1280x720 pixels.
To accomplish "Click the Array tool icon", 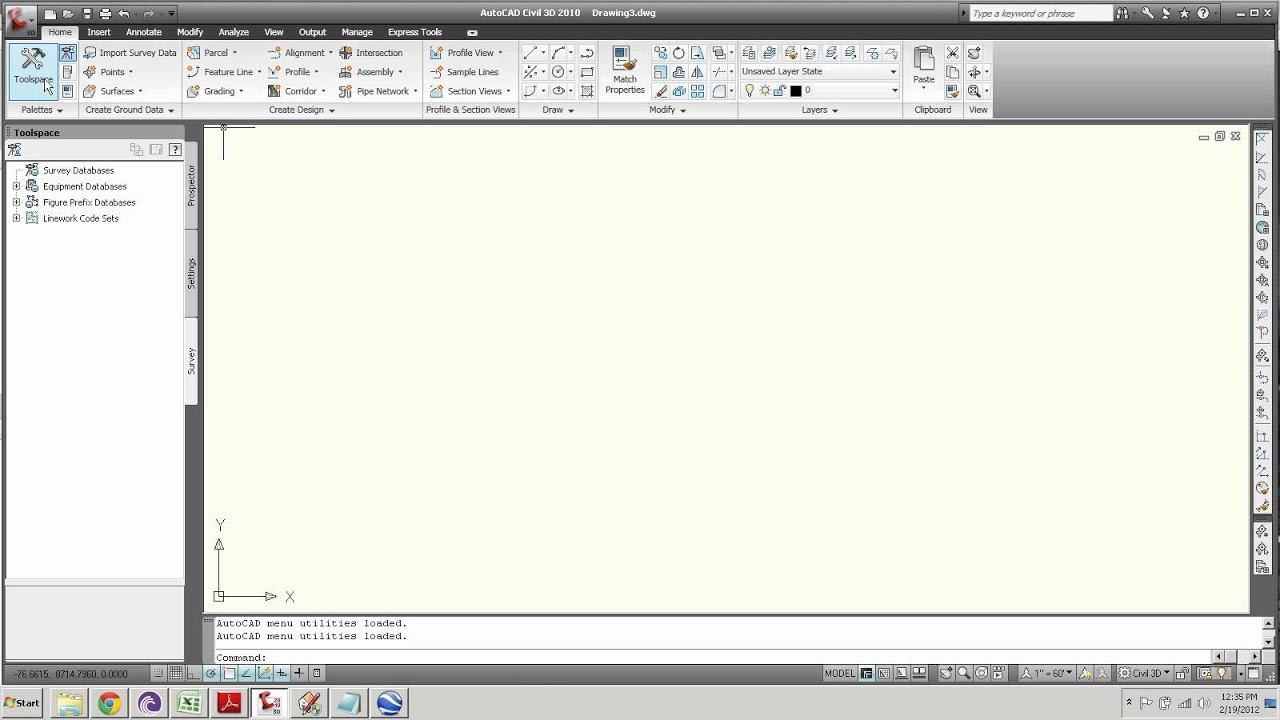I will 697,91.
